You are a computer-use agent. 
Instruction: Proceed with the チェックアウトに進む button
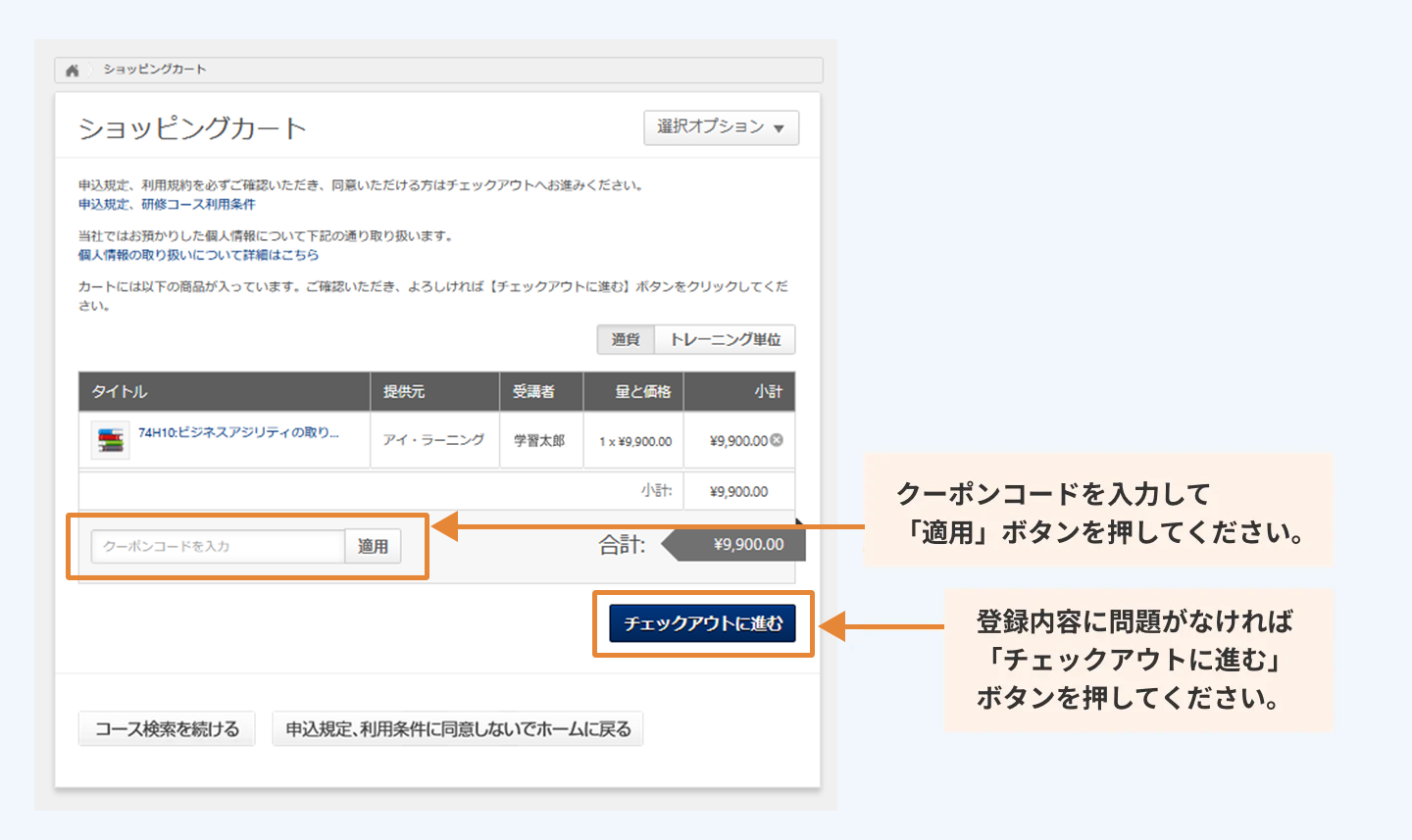pyautogui.click(x=703, y=623)
